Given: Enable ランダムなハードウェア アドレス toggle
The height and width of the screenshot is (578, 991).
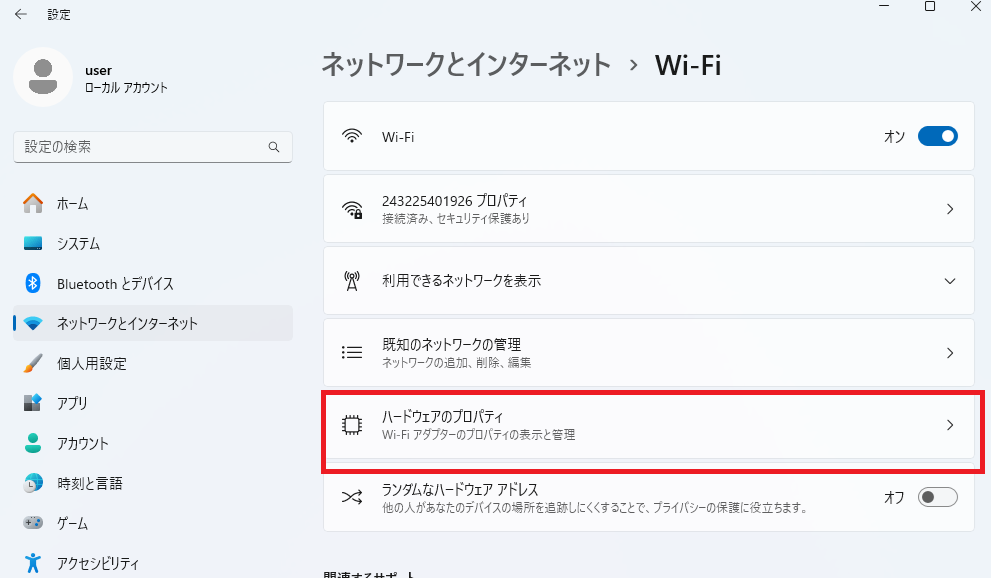Looking at the screenshot, I should 937,497.
